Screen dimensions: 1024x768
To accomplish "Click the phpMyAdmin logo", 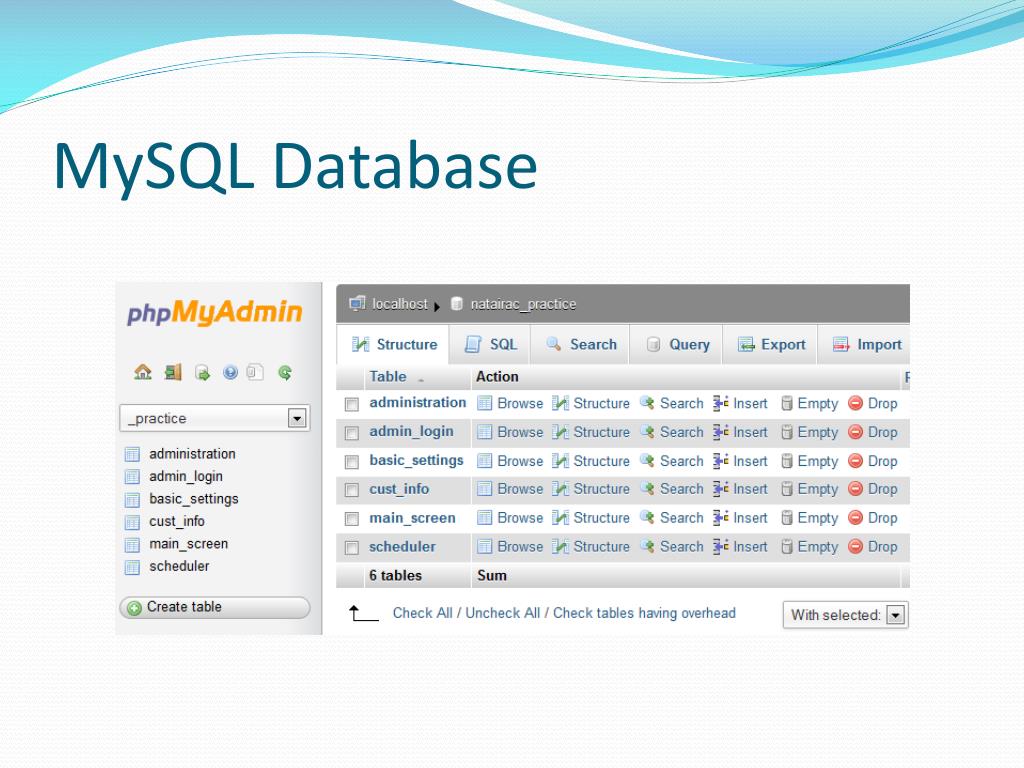I will click(215, 313).
